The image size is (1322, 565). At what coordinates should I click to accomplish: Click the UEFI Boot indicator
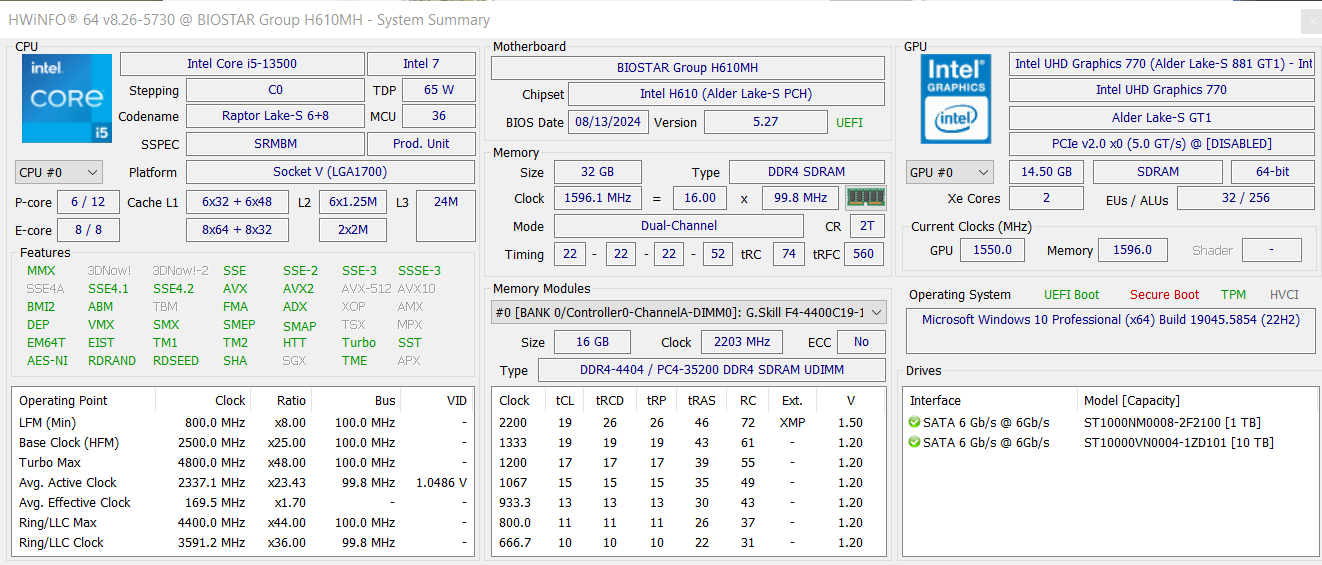[x=1071, y=295]
